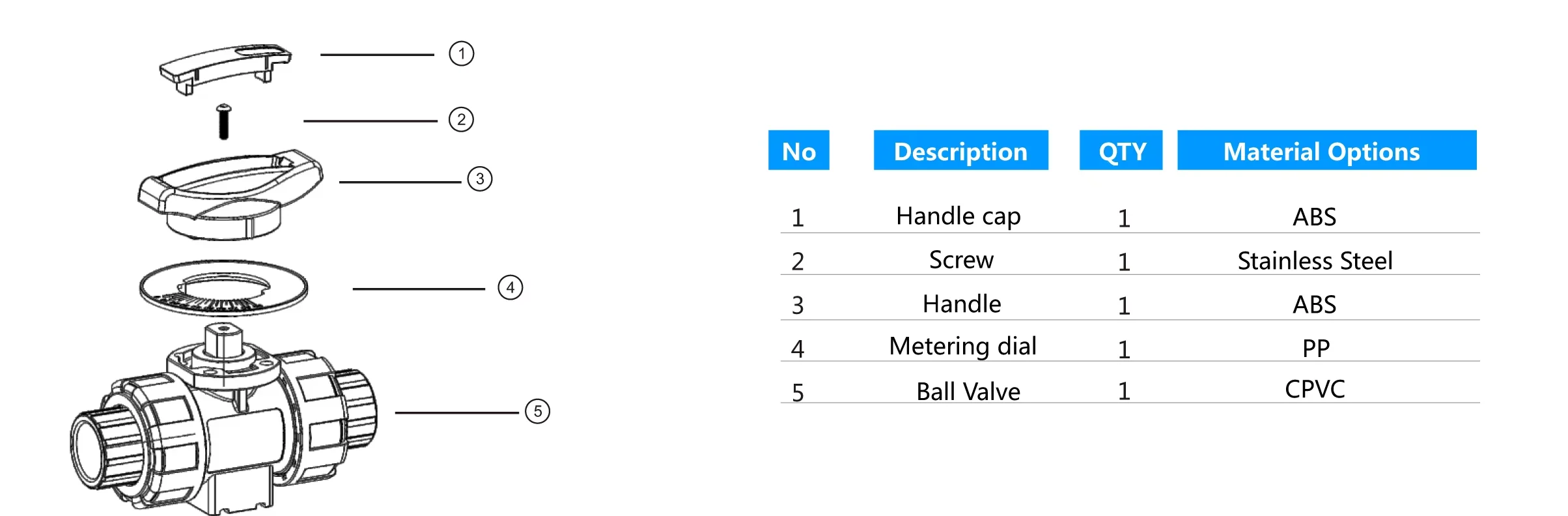Select the "Description" column header
Viewport: 1568px width, 516px height.
coord(960,150)
